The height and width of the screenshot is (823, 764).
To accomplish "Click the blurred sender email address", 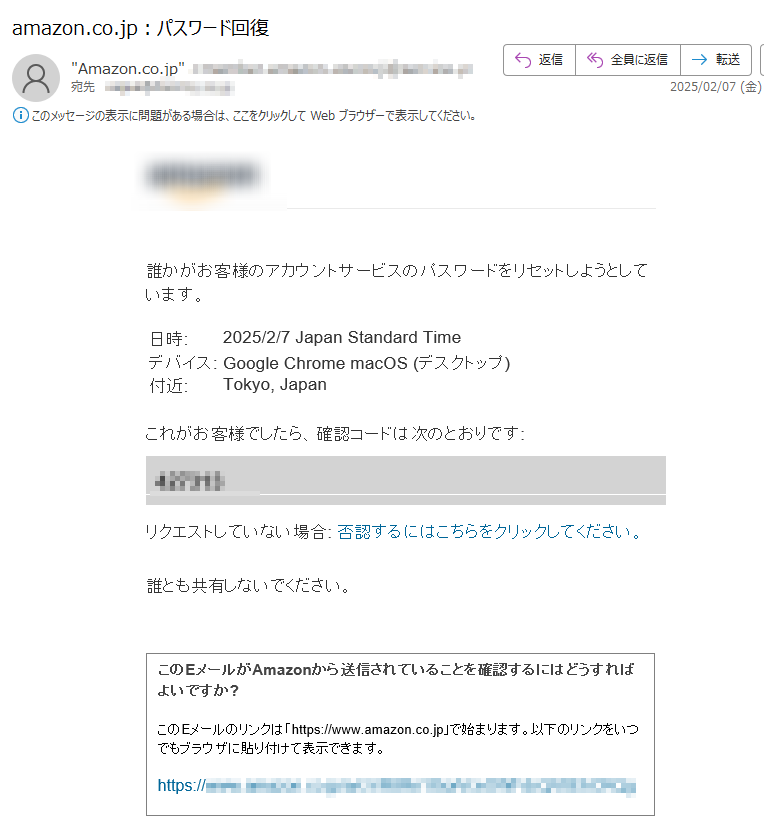I will pos(333,69).
